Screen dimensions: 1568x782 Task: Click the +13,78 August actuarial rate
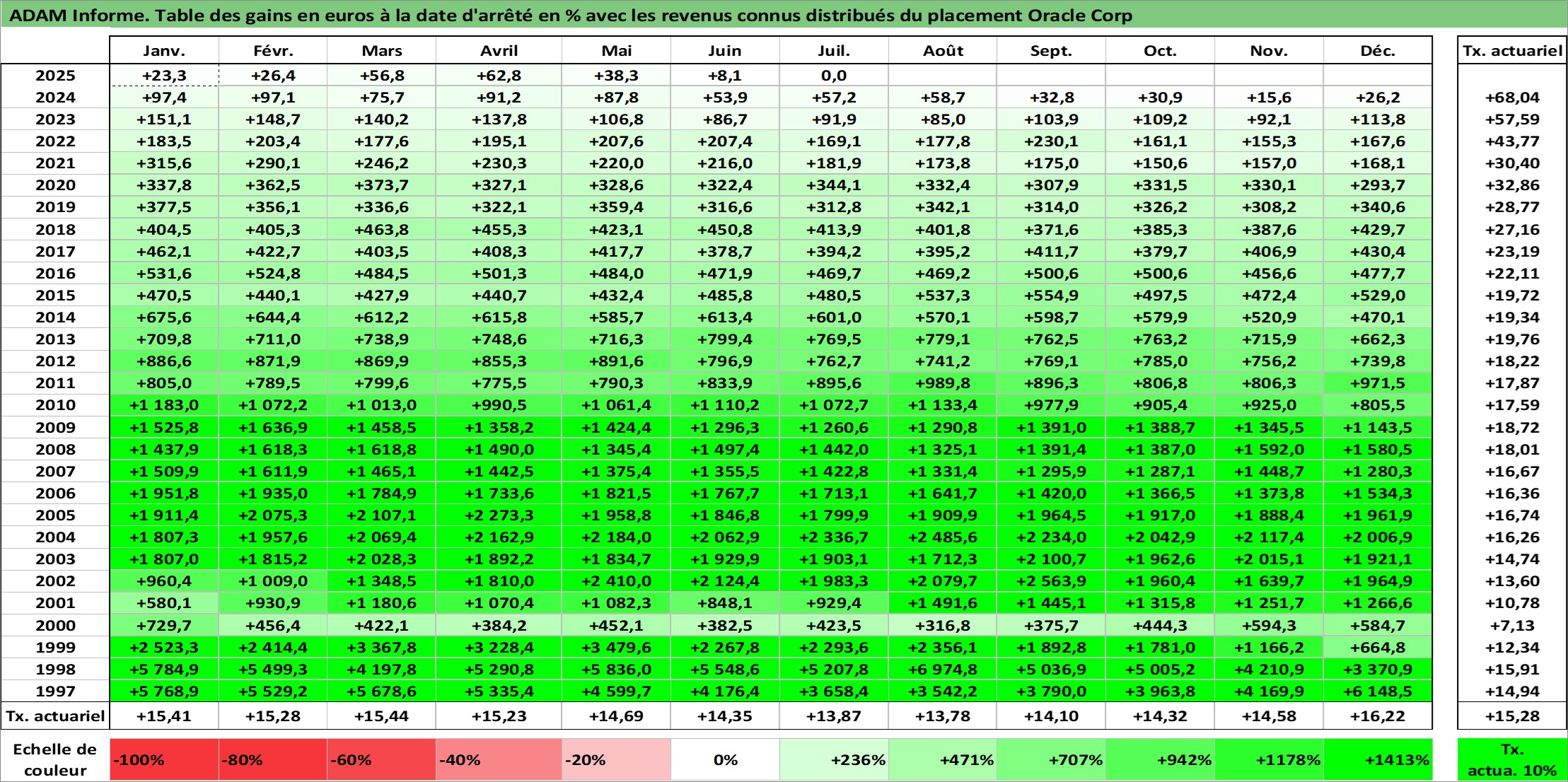point(943,716)
